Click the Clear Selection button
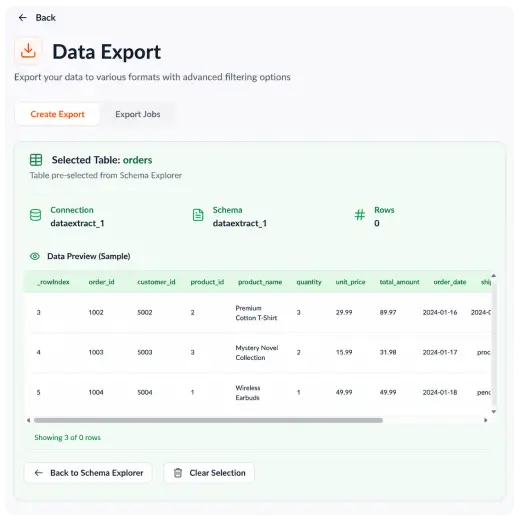The image size is (520, 520). 209,473
